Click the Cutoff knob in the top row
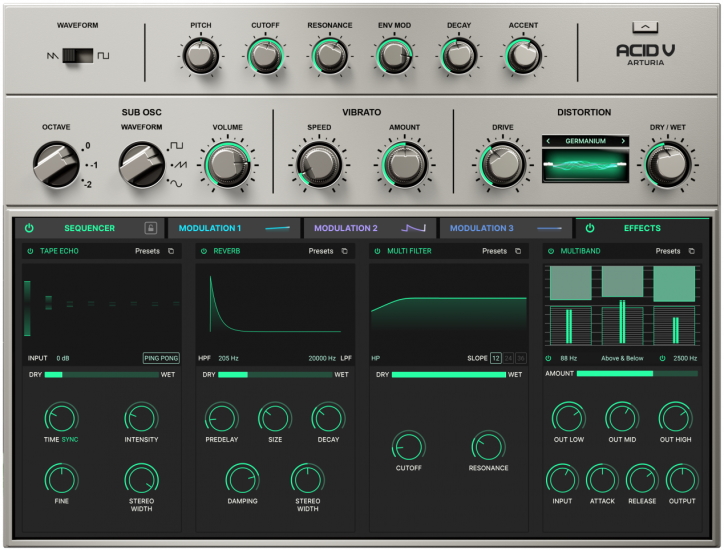724x550 pixels. tap(265, 56)
